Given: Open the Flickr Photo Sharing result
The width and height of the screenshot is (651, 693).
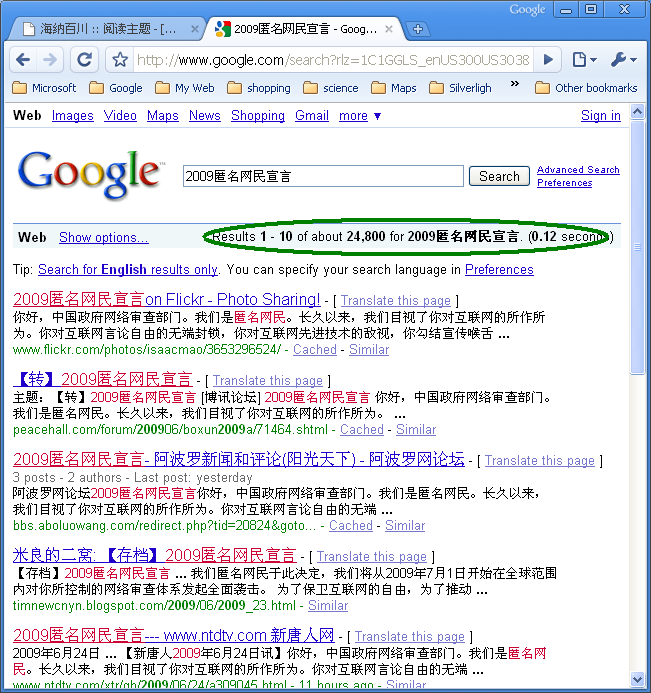Looking at the screenshot, I should coord(167,300).
